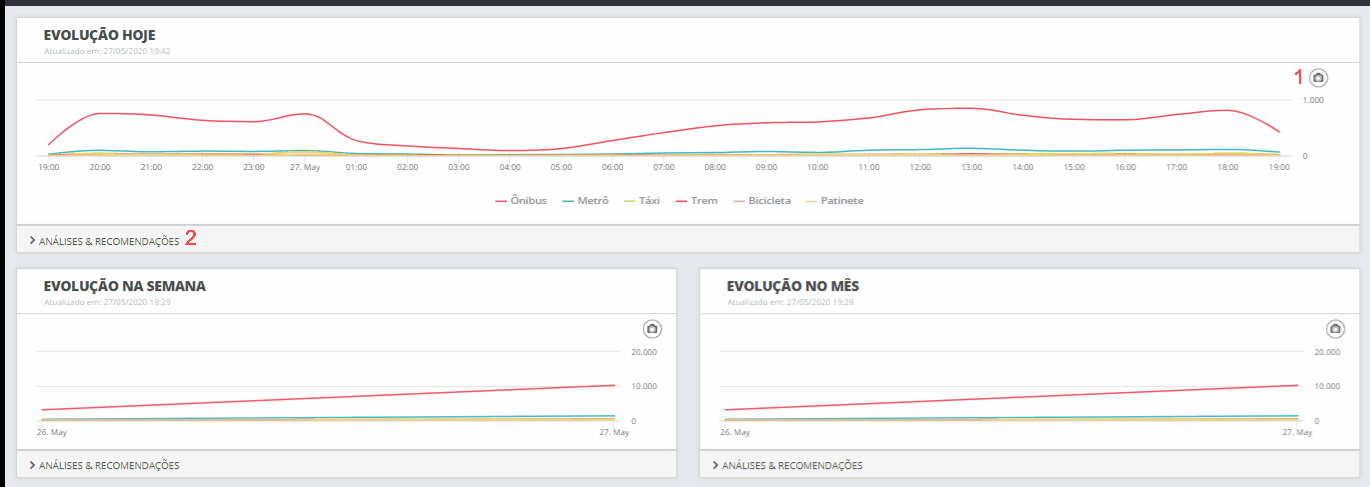Click the 13:00 label on the hourly axis
The image size is (1370, 487).
970,167
